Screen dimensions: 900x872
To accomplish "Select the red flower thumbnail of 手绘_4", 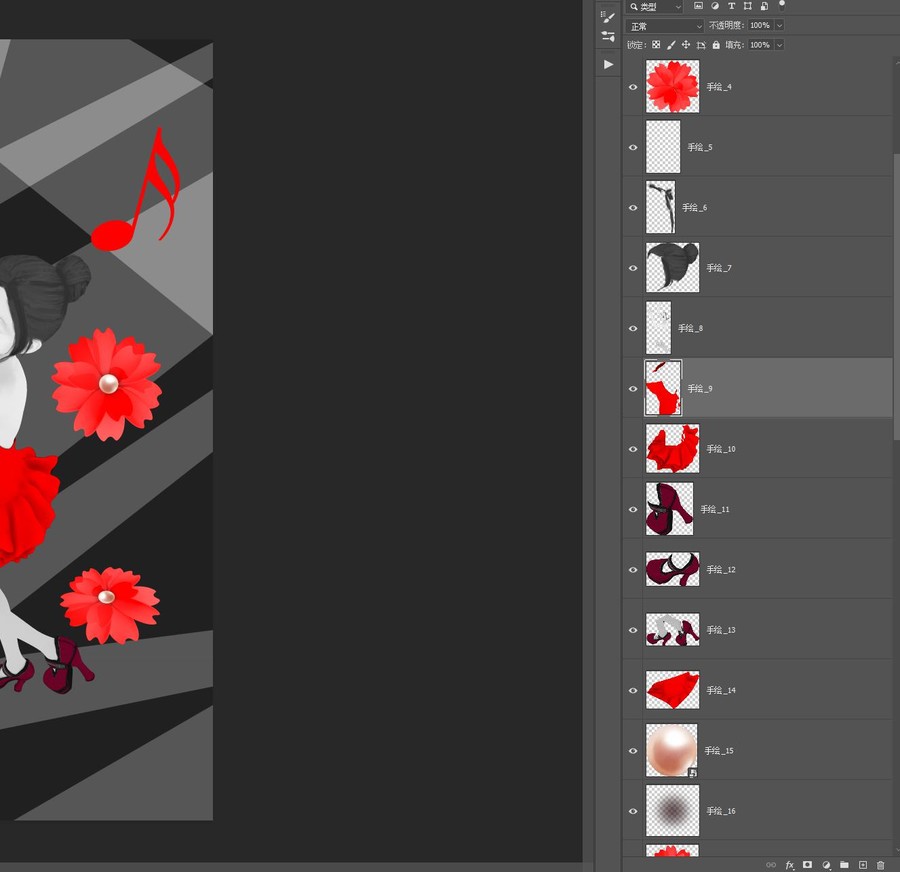I will [x=672, y=86].
